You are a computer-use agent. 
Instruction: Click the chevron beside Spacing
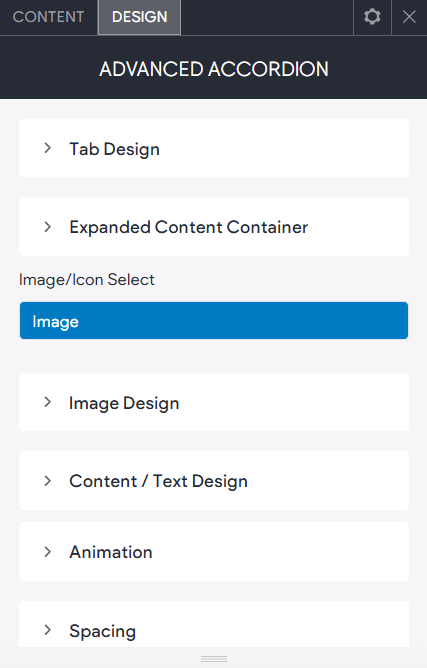(48, 630)
